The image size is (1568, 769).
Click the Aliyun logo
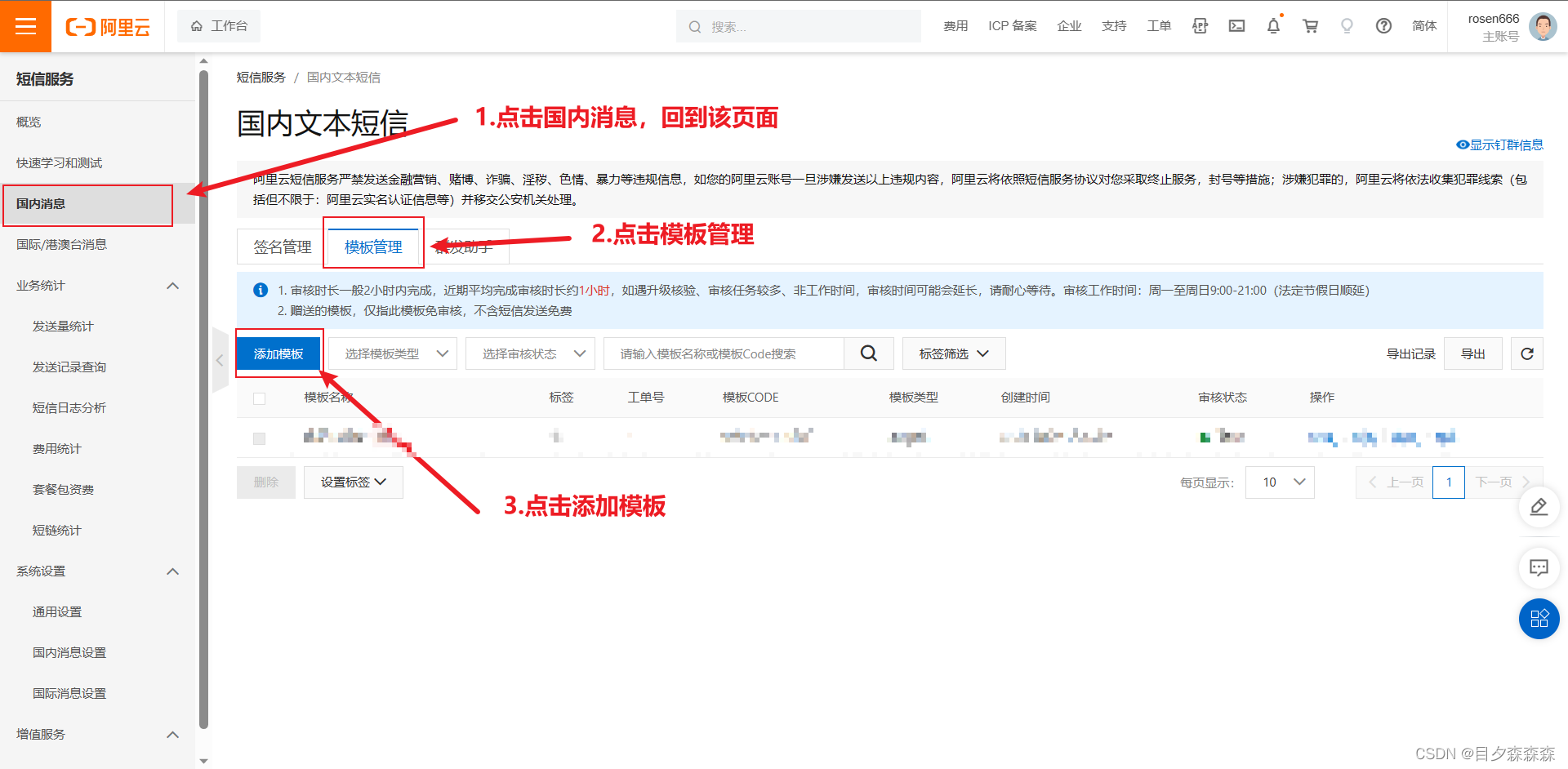click(x=108, y=27)
